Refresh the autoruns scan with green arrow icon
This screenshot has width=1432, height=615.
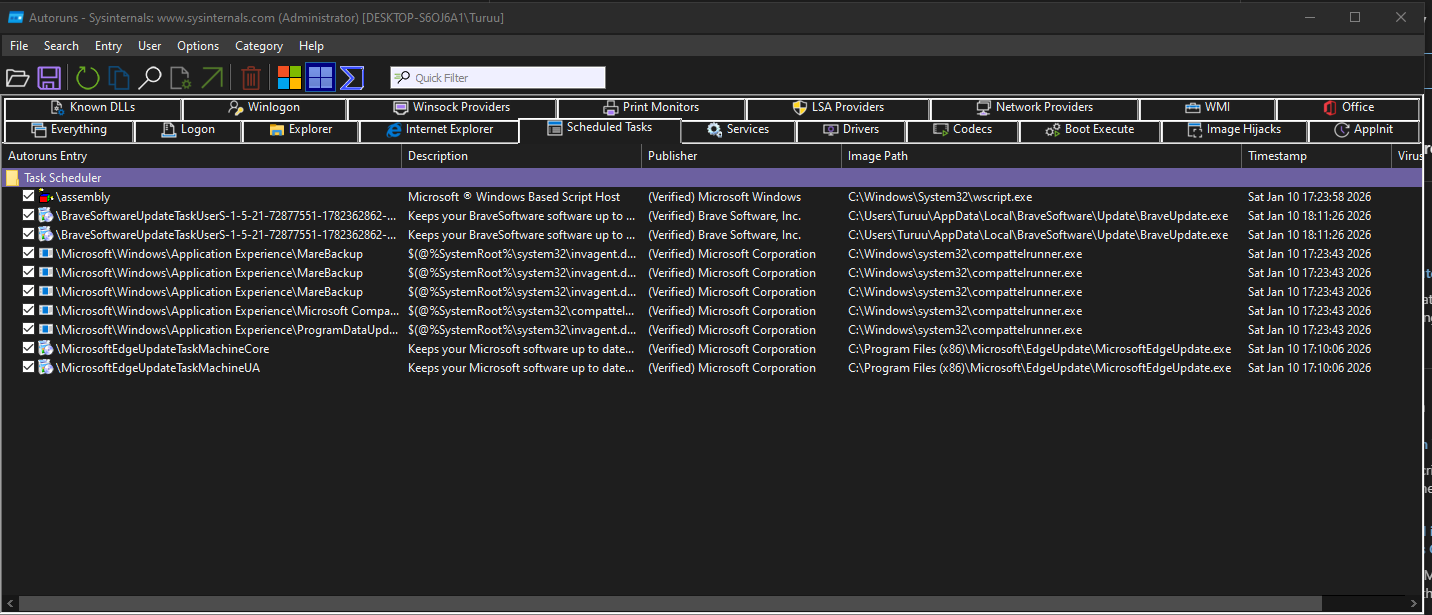coord(88,78)
